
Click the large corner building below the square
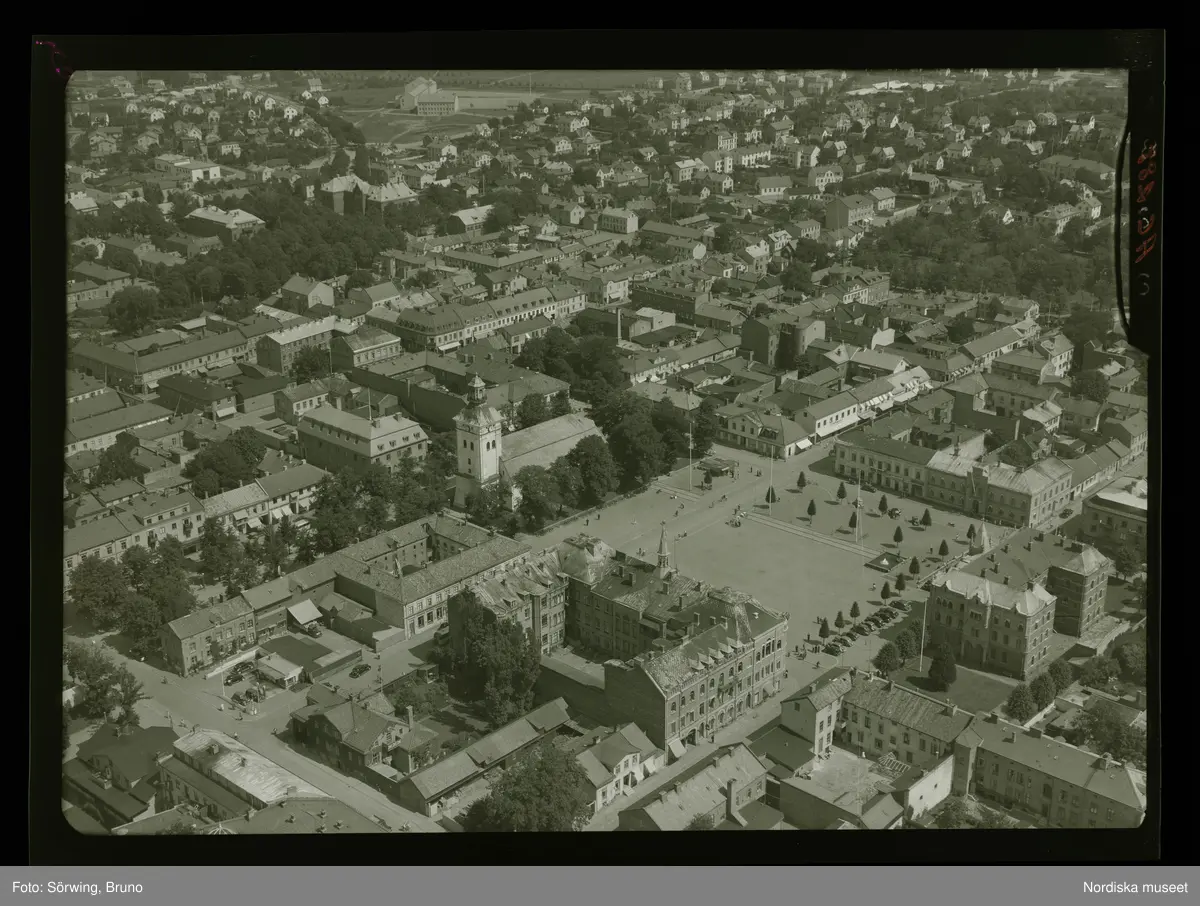click(700, 670)
